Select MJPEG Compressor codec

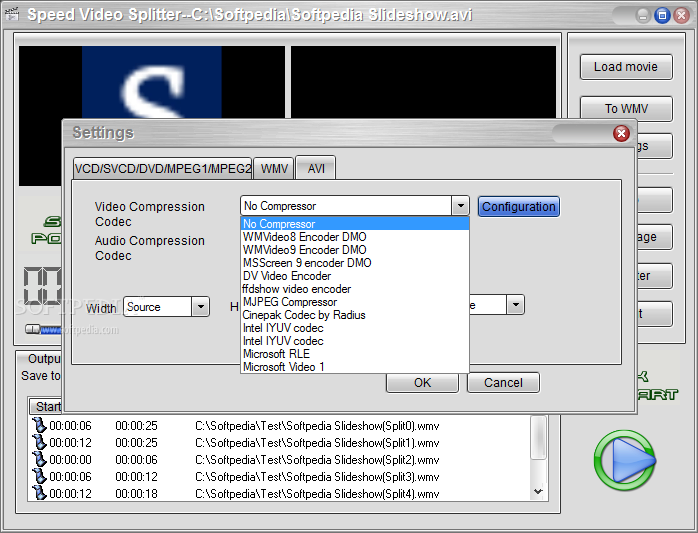[x=355, y=302]
